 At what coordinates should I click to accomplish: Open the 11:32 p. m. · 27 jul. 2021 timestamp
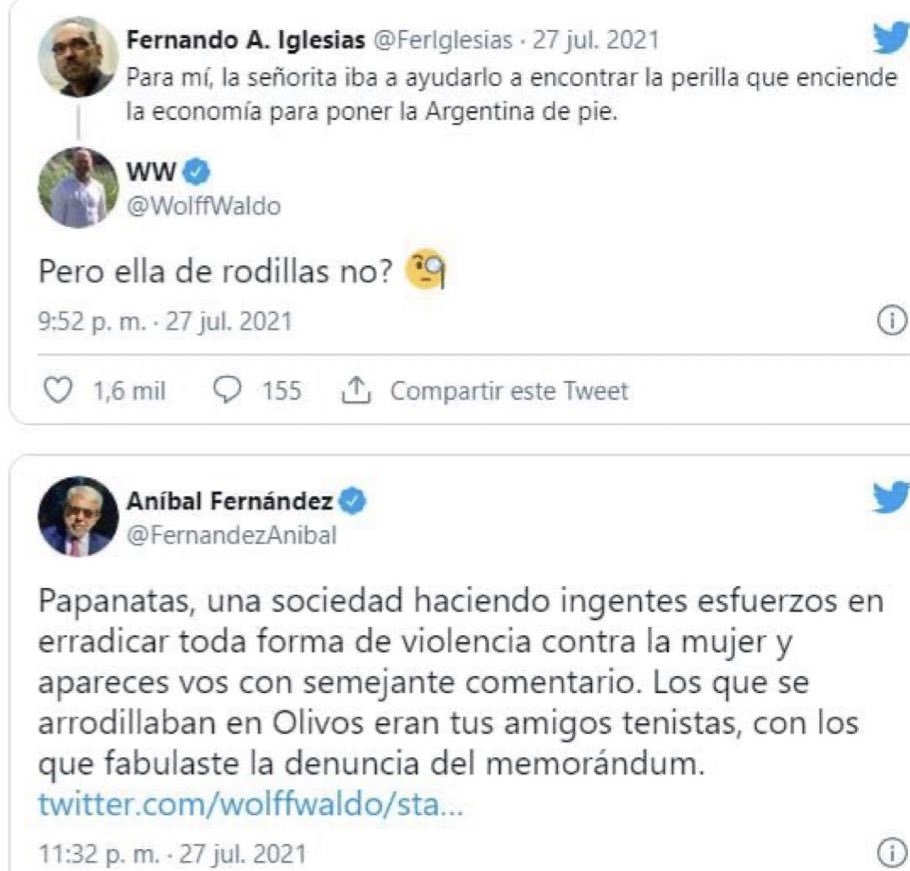[172, 854]
